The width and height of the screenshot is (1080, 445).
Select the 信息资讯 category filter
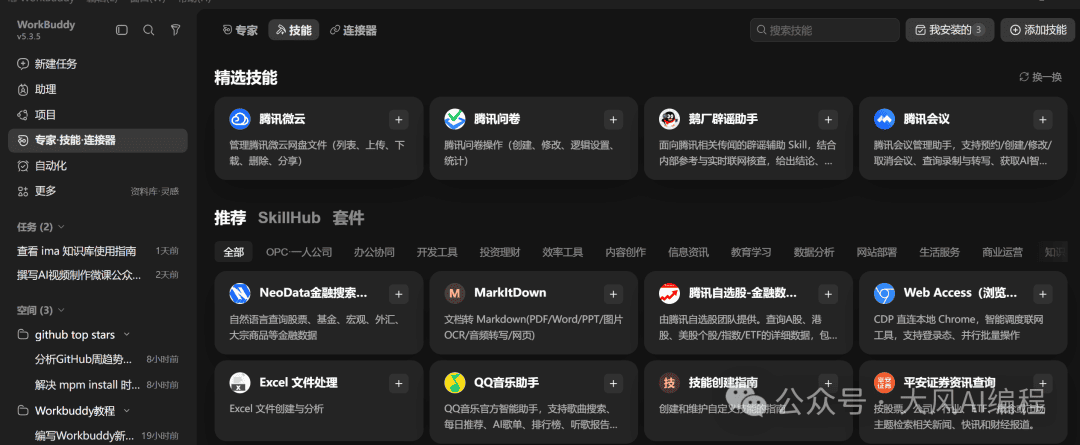click(x=688, y=252)
